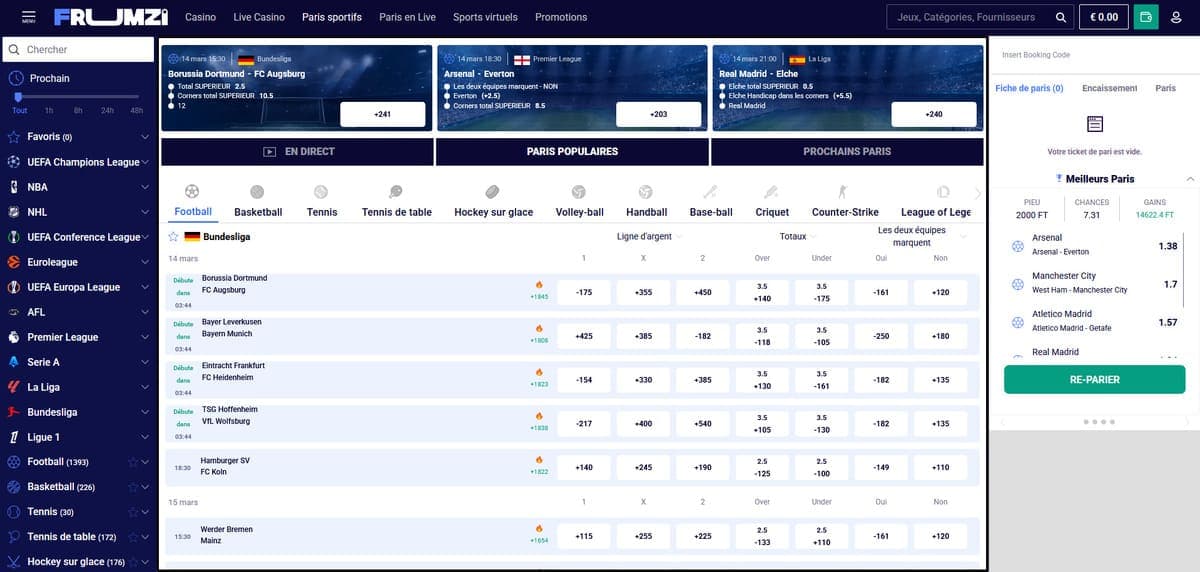
Task: Click the Chercher sidebar search field
Action: click(x=79, y=49)
